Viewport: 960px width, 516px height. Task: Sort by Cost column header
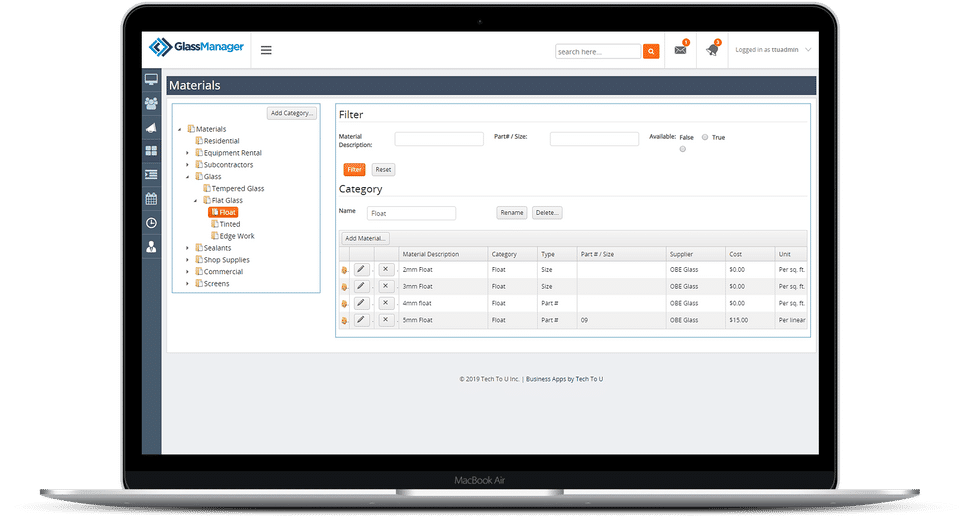pyautogui.click(x=749, y=254)
